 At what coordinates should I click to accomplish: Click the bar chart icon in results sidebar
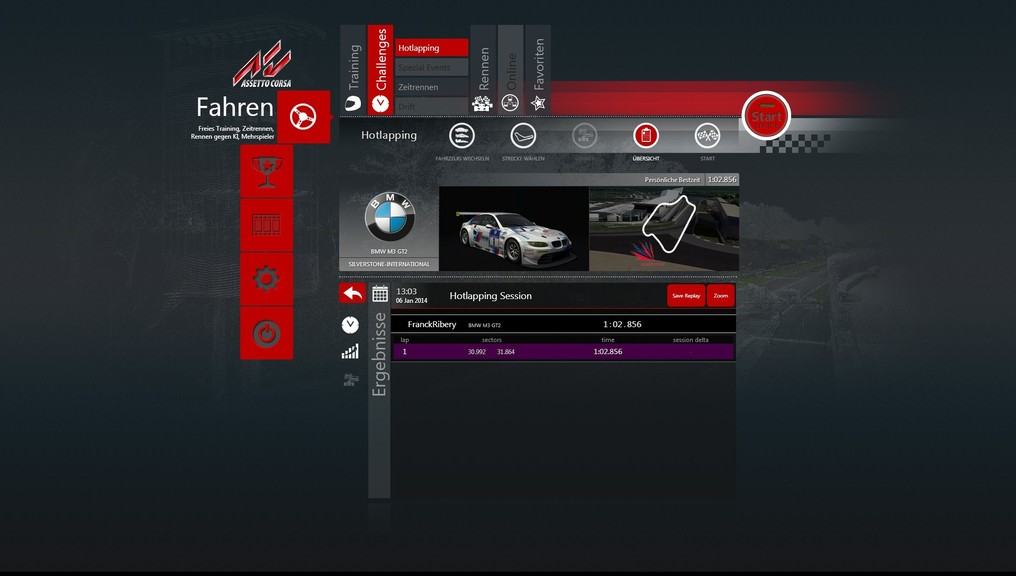pos(350,352)
